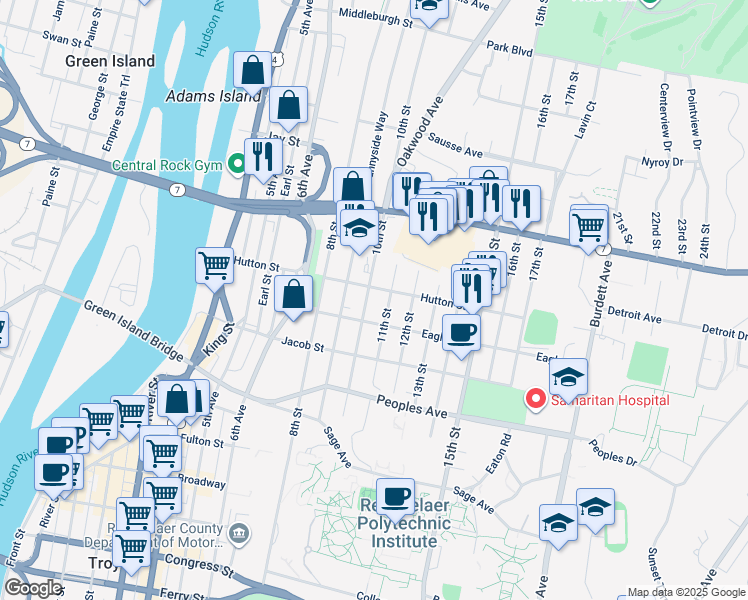Open the restaurant marker on Hutton St near 15th
The width and height of the screenshot is (748, 600).
[x=472, y=291]
